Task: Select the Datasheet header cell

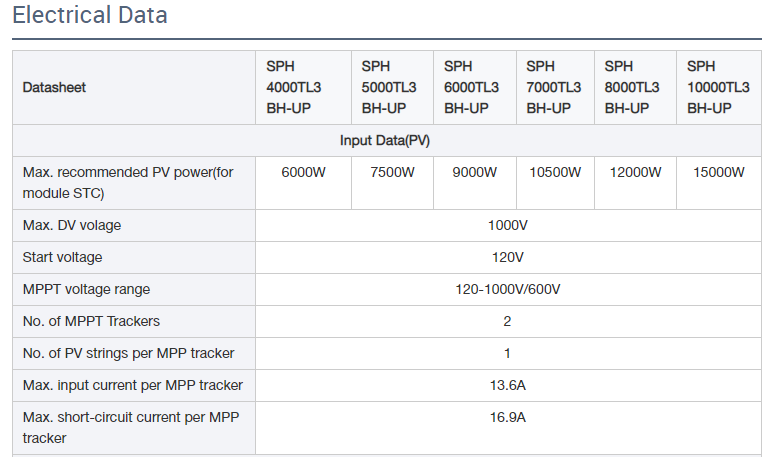Action: (54, 87)
